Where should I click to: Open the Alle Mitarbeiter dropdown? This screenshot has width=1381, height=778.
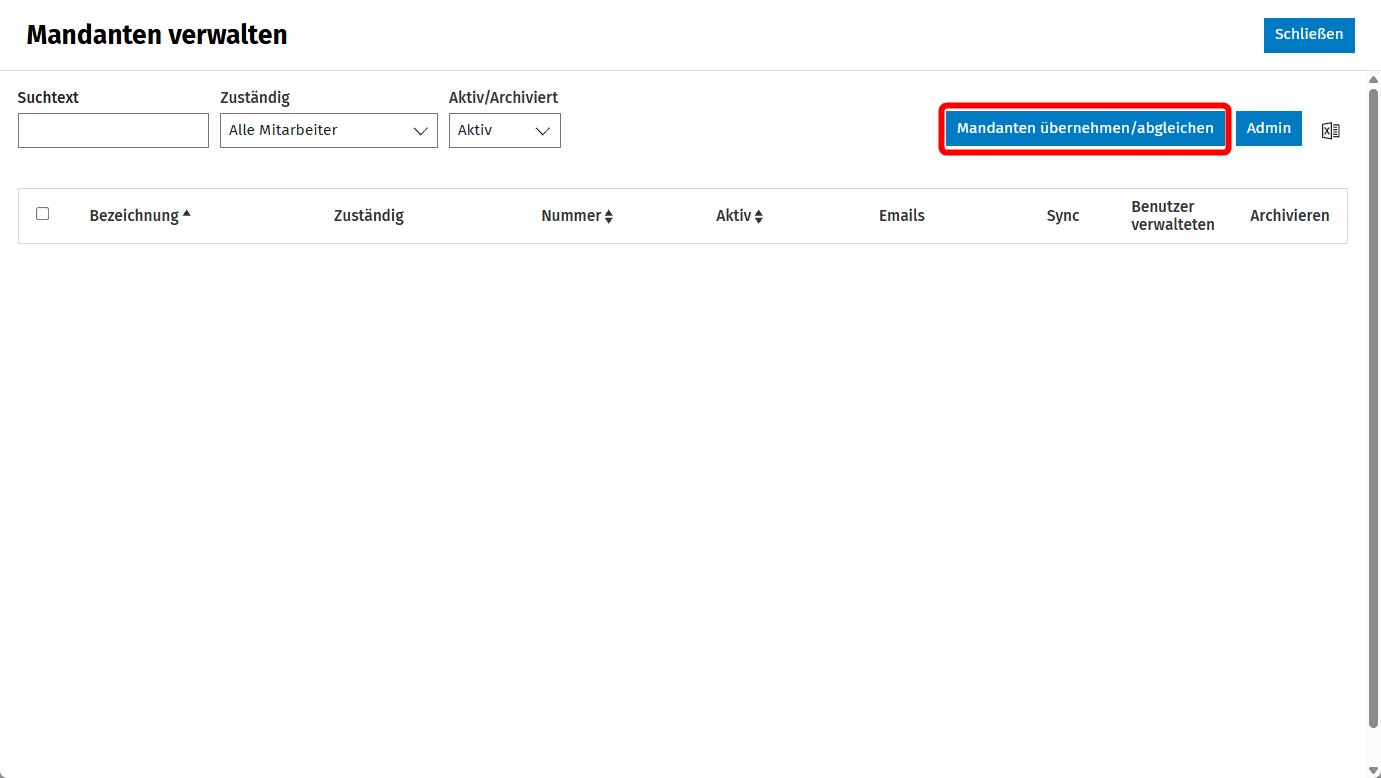coord(329,130)
